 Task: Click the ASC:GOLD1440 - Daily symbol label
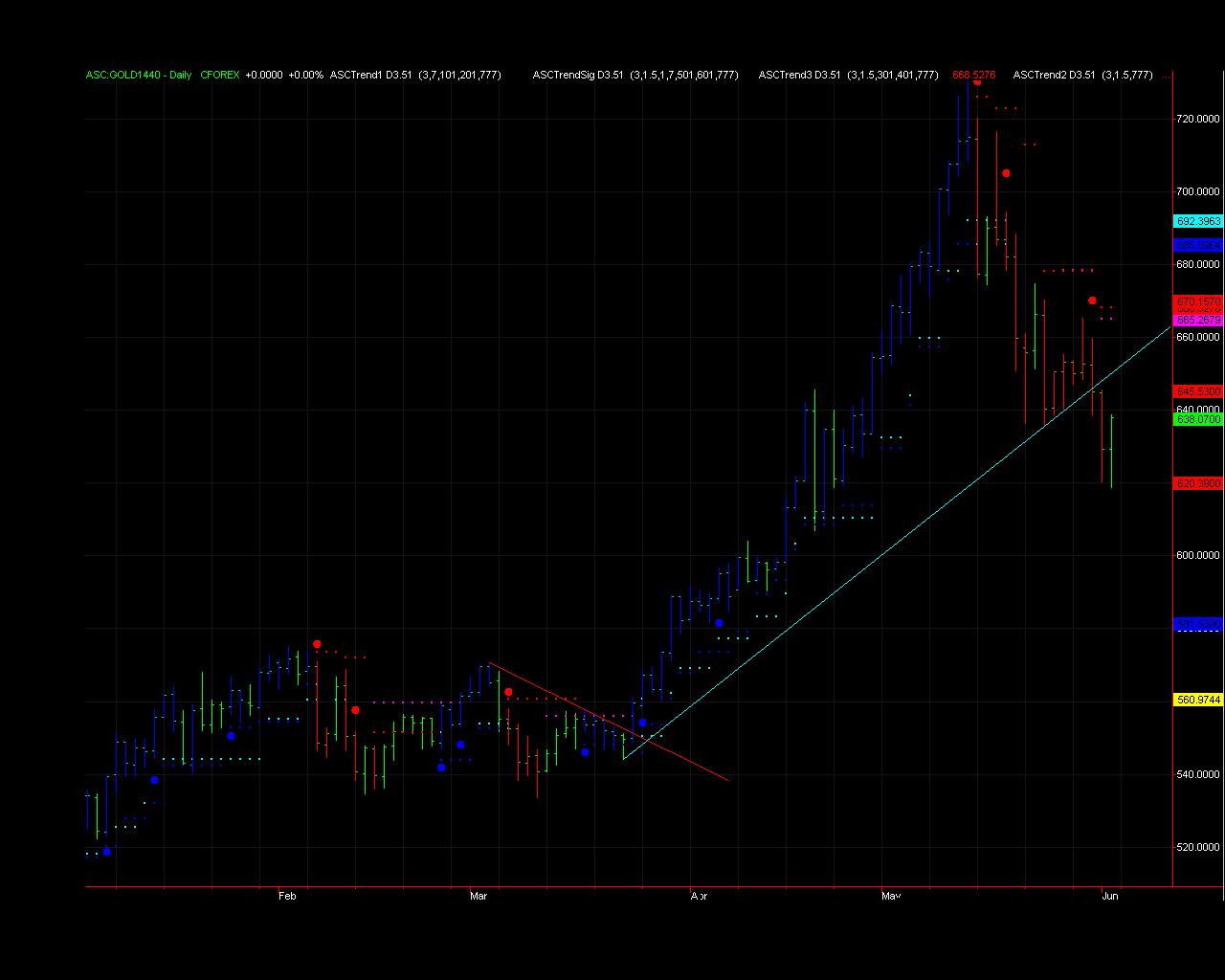[139, 75]
